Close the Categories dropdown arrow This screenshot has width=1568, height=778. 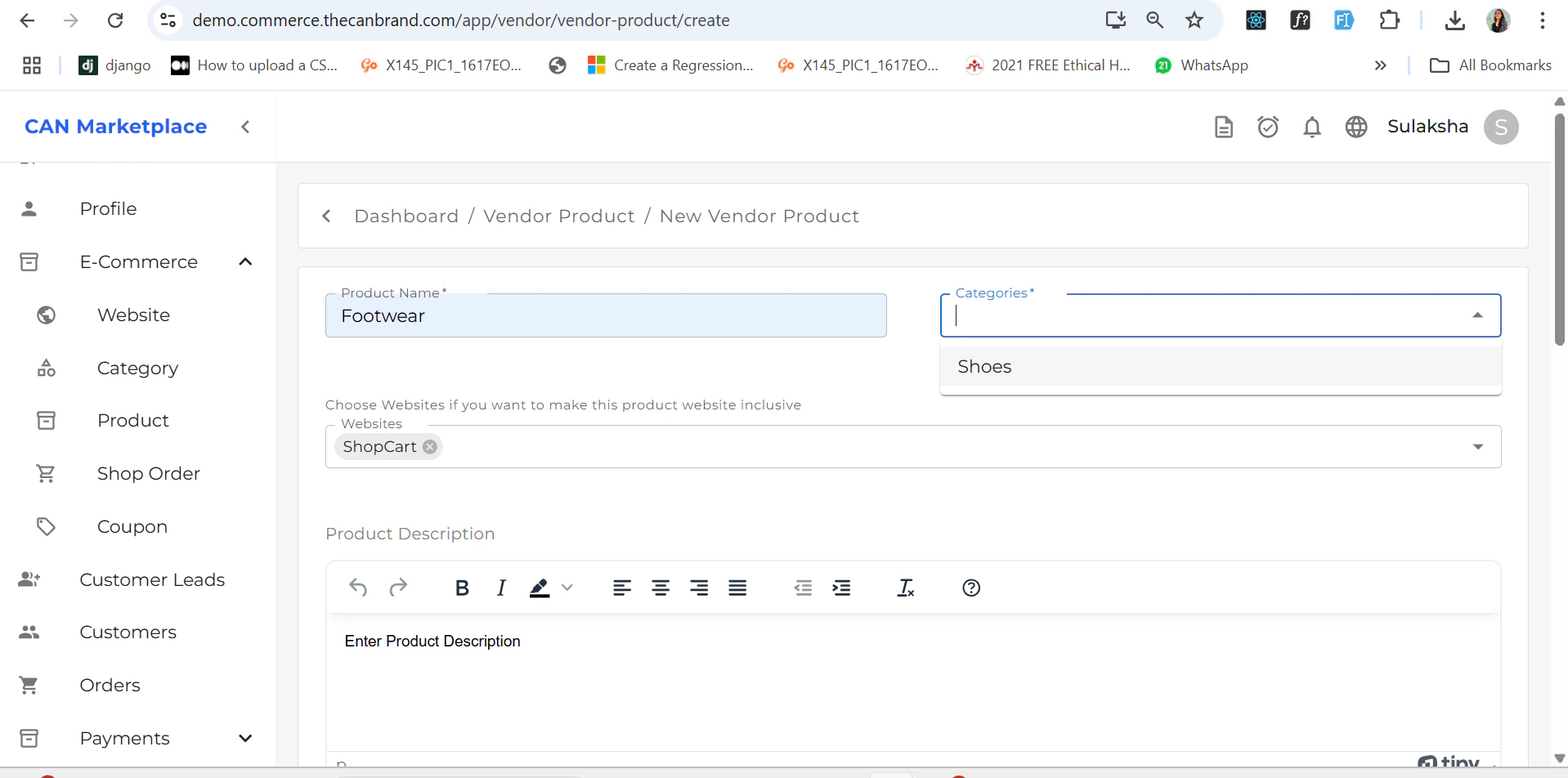1477,315
